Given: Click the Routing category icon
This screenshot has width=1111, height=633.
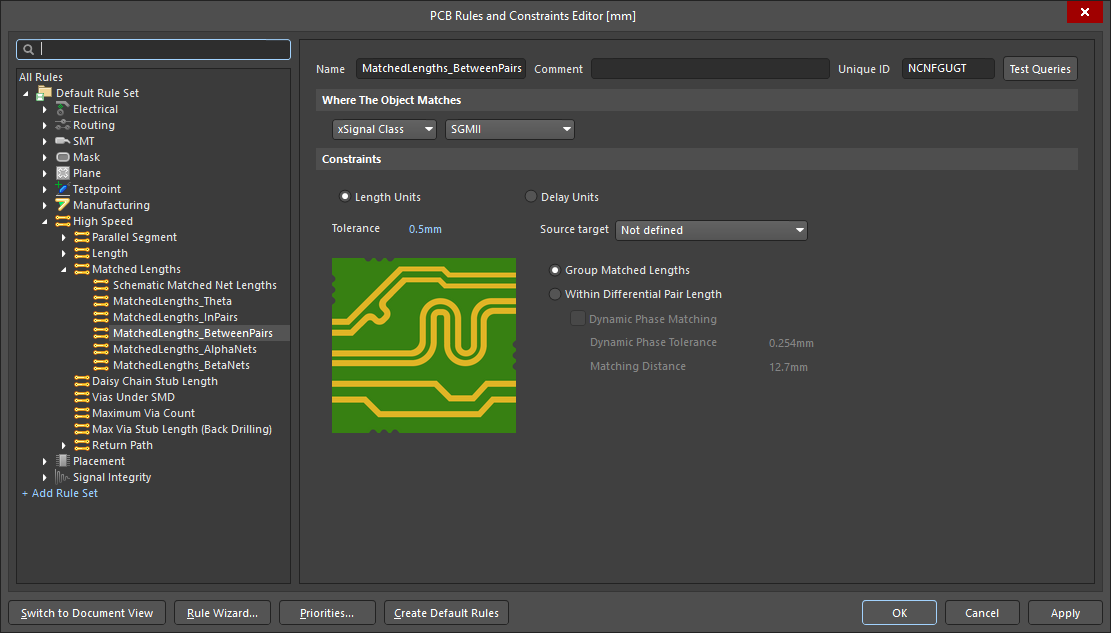Looking at the screenshot, I should 62,125.
